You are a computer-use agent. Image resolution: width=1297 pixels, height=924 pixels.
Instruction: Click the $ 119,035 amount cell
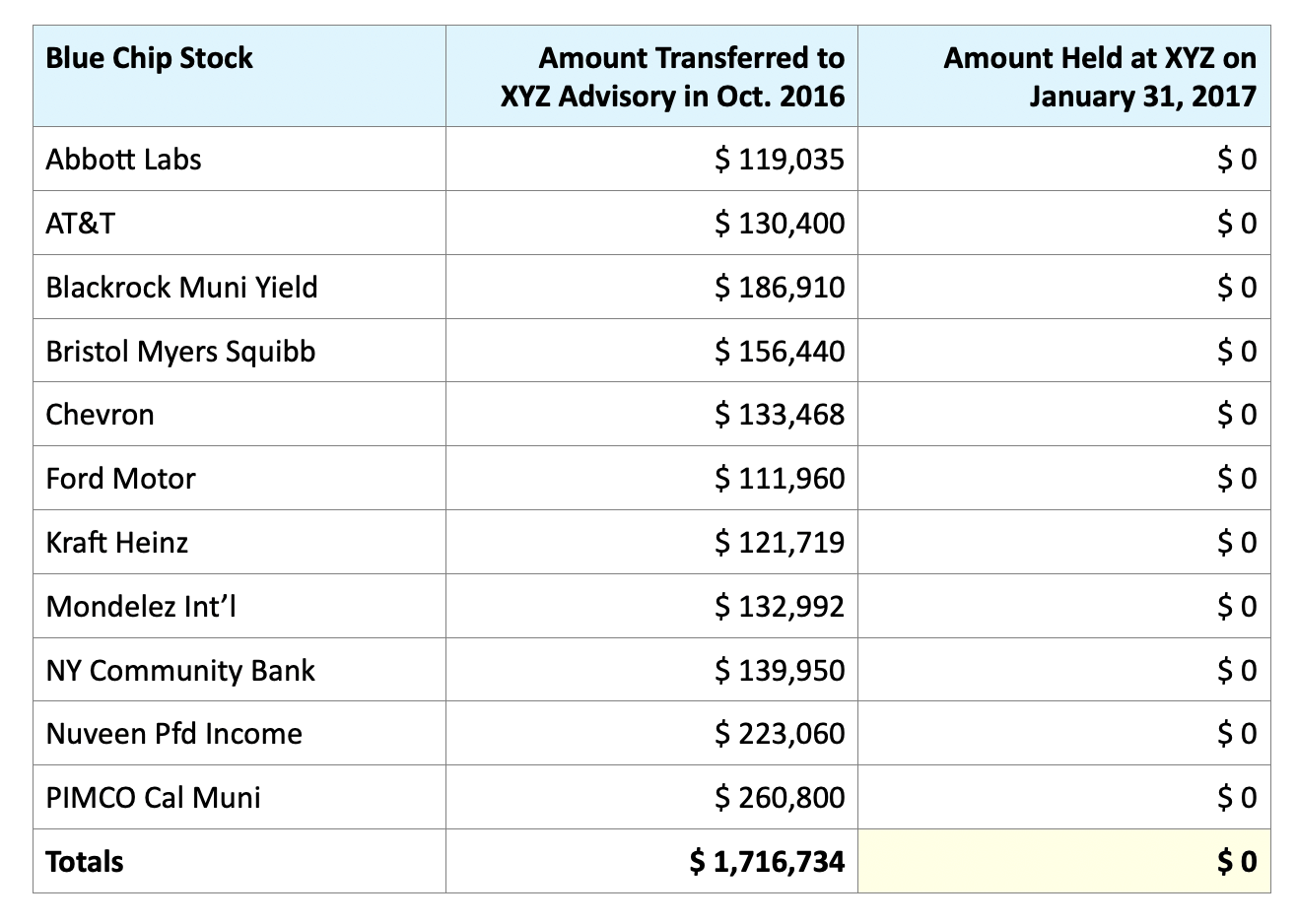780,160
